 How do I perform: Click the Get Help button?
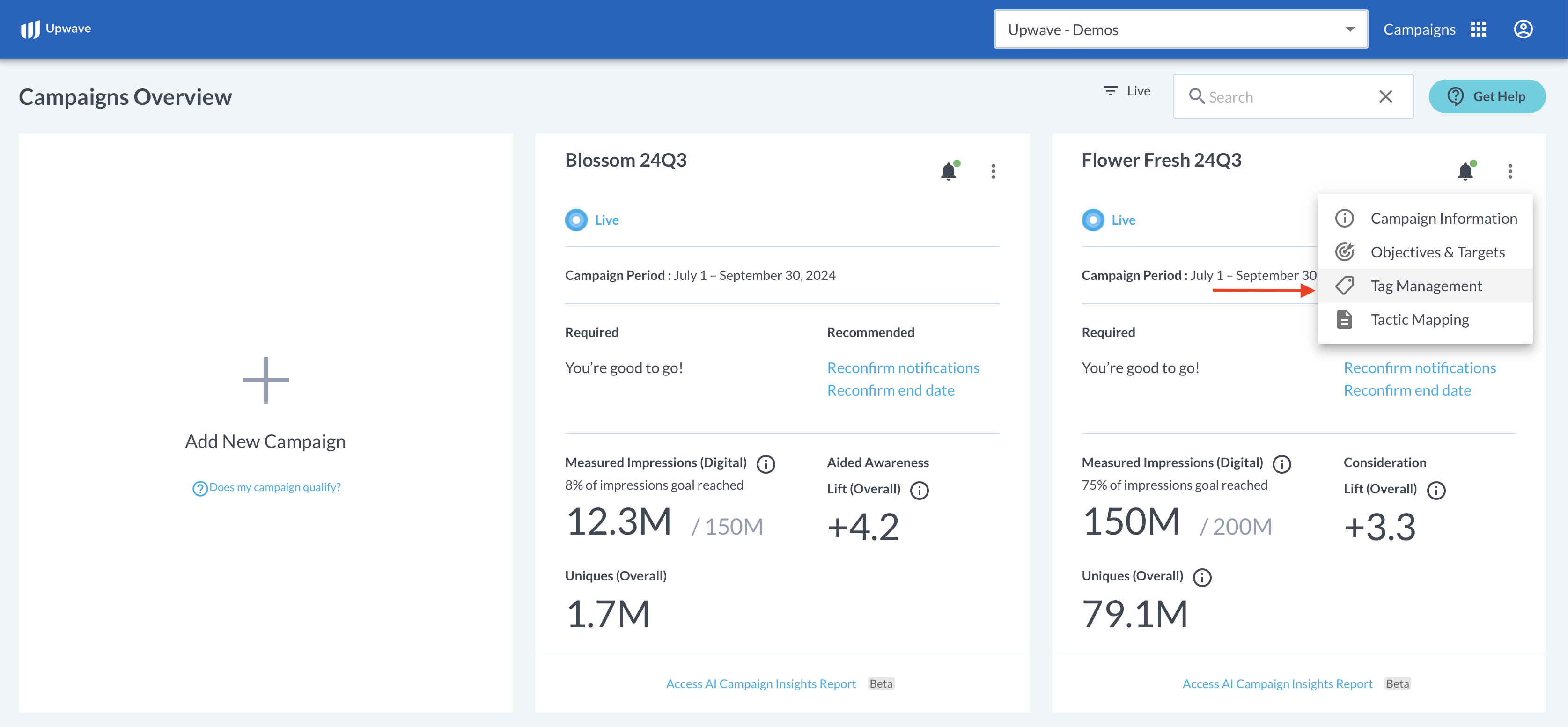[x=1487, y=96]
